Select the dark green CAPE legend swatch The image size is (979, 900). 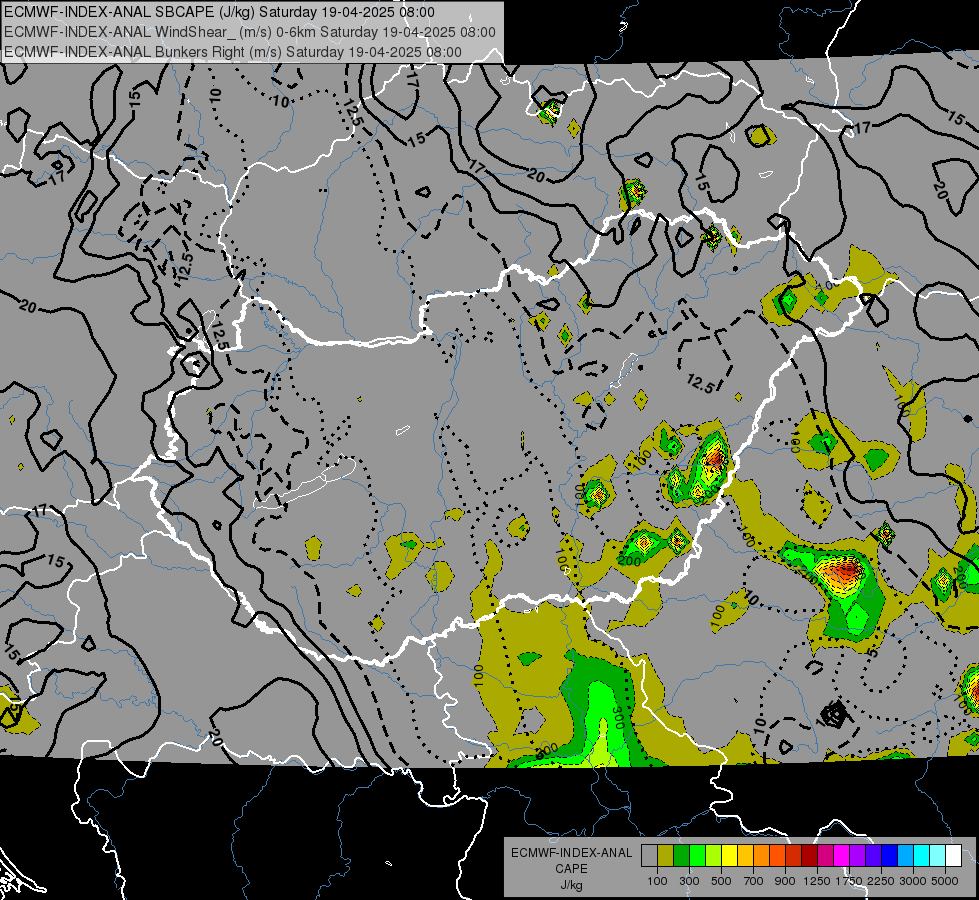click(681, 856)
